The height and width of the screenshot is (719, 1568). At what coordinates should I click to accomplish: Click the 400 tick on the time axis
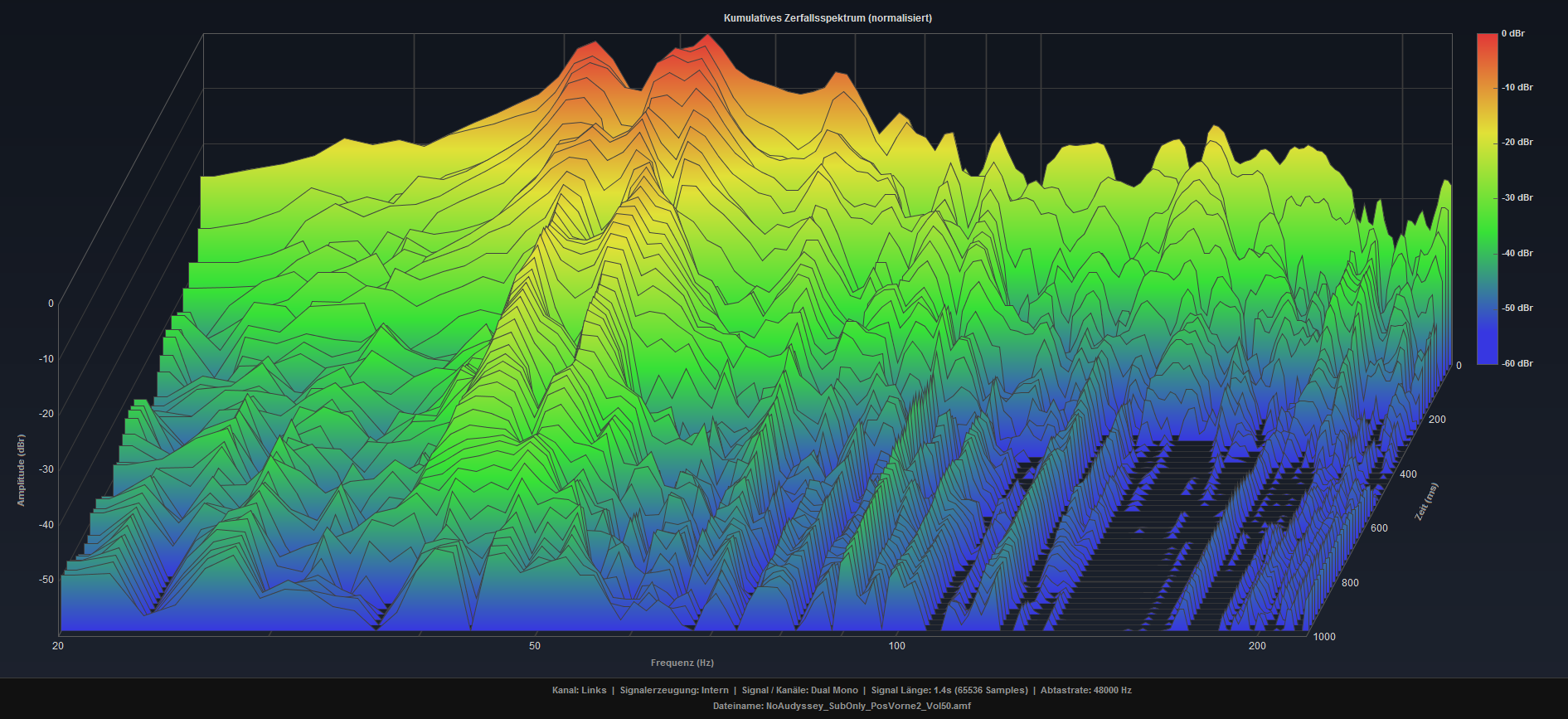1408,474
